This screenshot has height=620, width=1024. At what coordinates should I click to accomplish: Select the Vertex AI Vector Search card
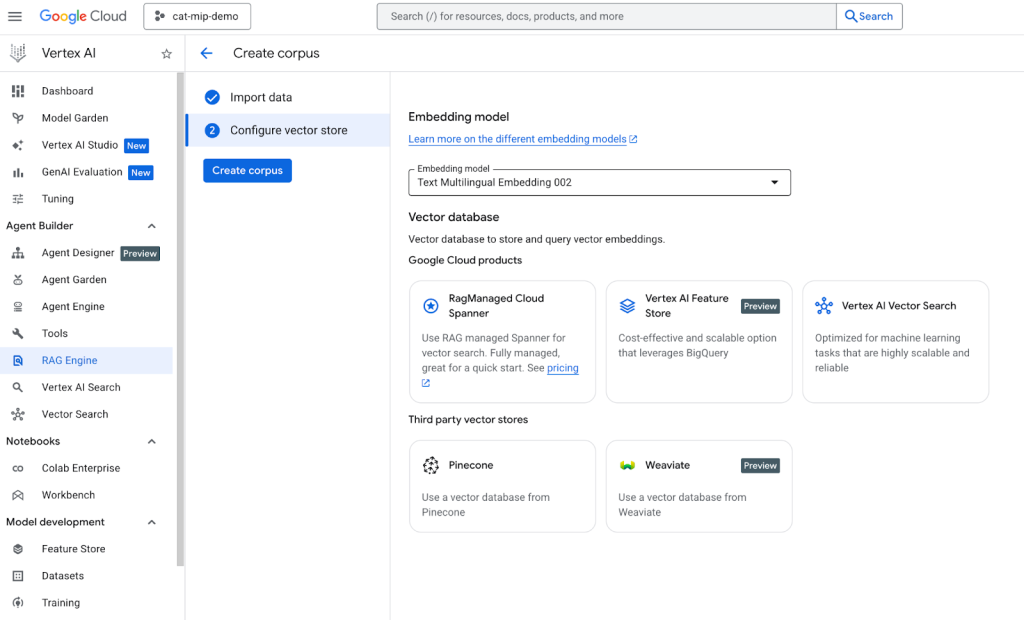coord(895,341)
